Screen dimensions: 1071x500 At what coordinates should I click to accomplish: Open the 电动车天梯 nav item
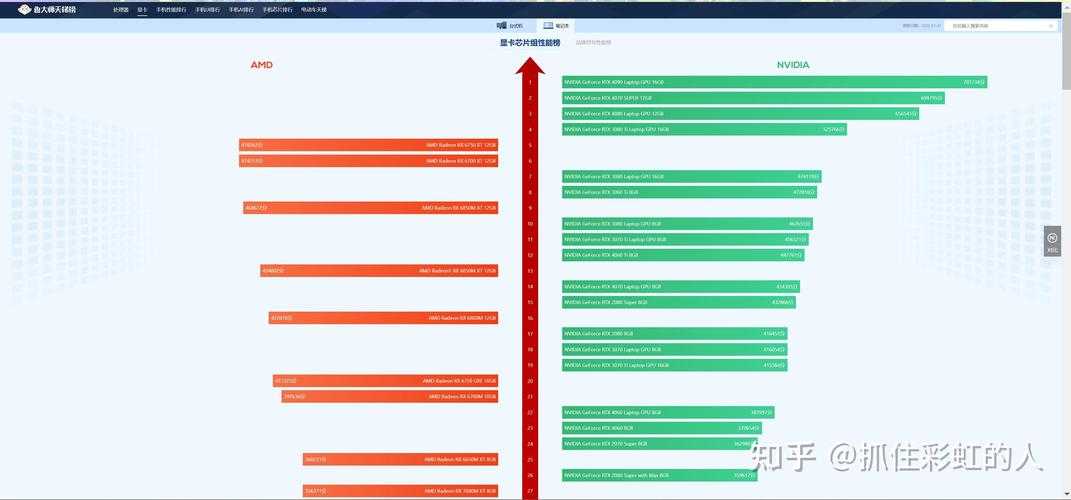pos(314,10)
